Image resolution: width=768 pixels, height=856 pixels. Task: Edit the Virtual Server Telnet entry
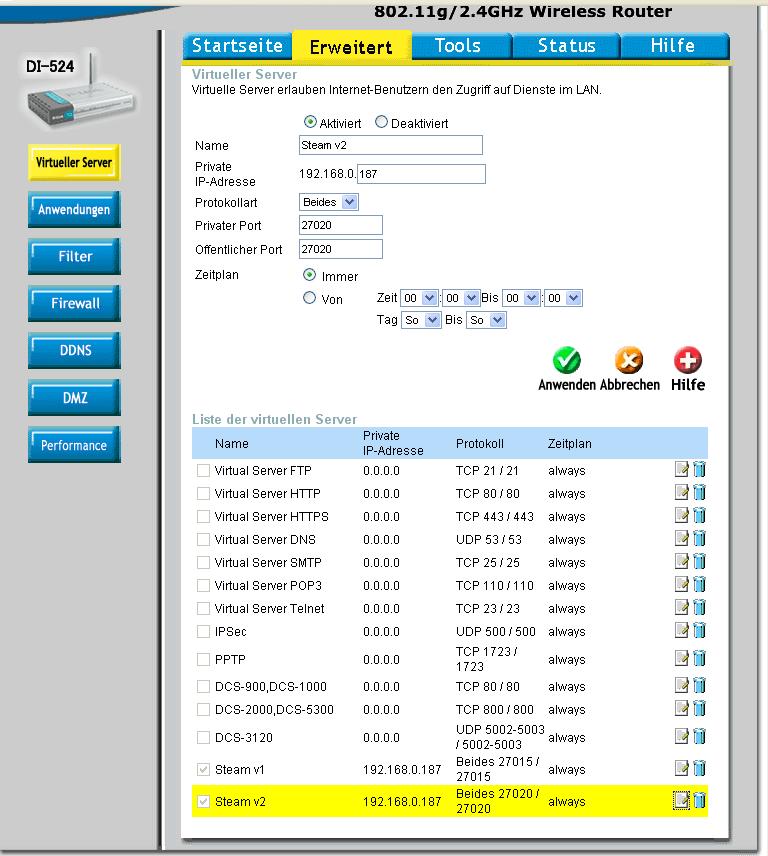pyautogui.click(x=681, y=607)
